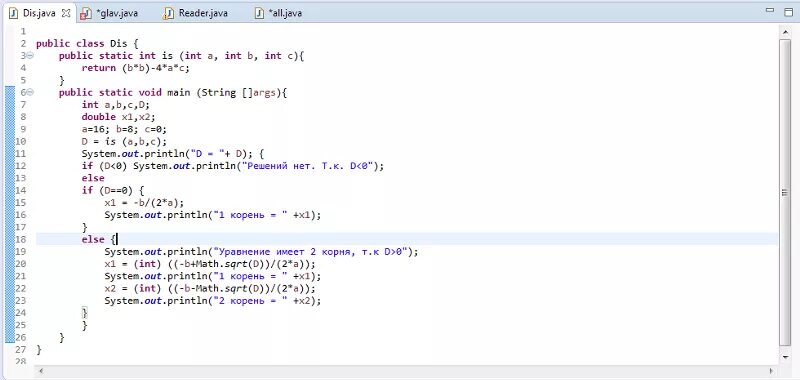Maximize the editor area
The width and height of the screenshot is (800, 380).
pyautogui.click(x=788, y=12)
